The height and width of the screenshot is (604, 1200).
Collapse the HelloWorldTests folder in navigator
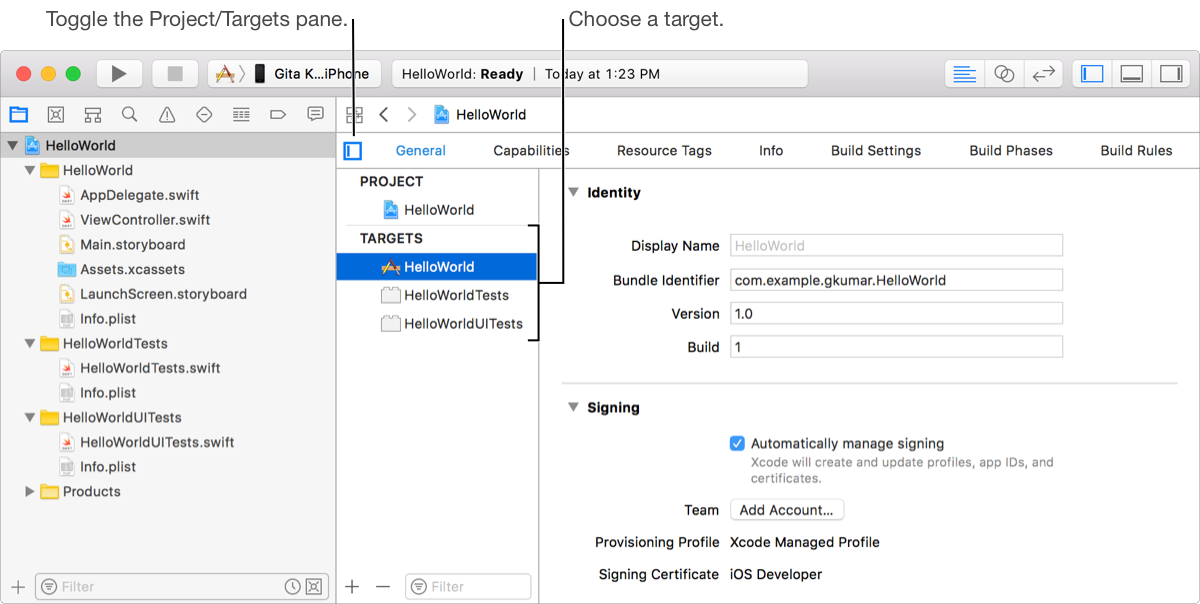coord(30,343)
